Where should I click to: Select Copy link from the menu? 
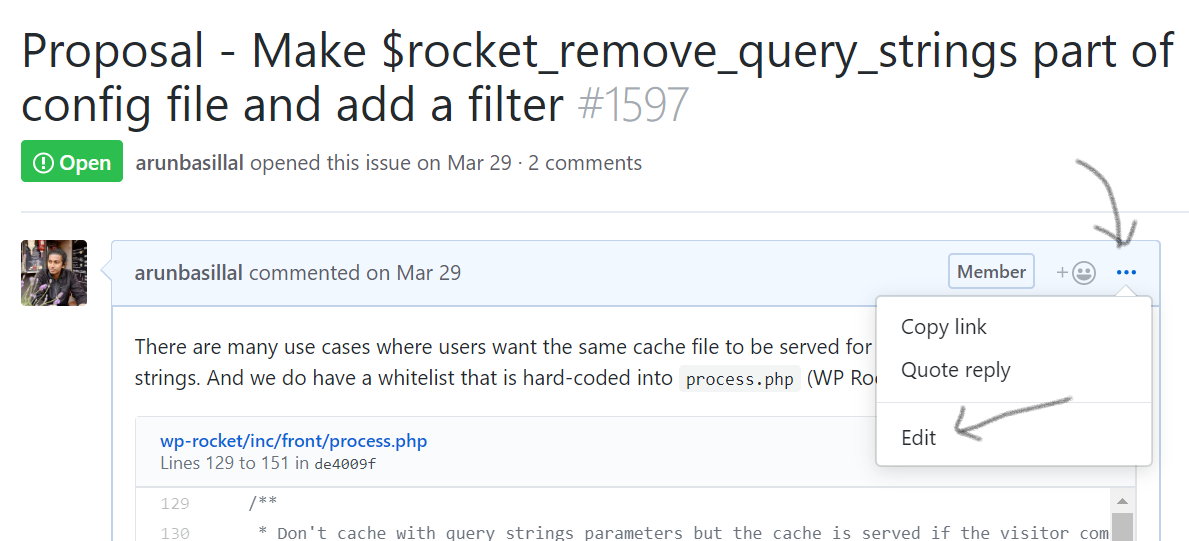(x=943, y=327)
